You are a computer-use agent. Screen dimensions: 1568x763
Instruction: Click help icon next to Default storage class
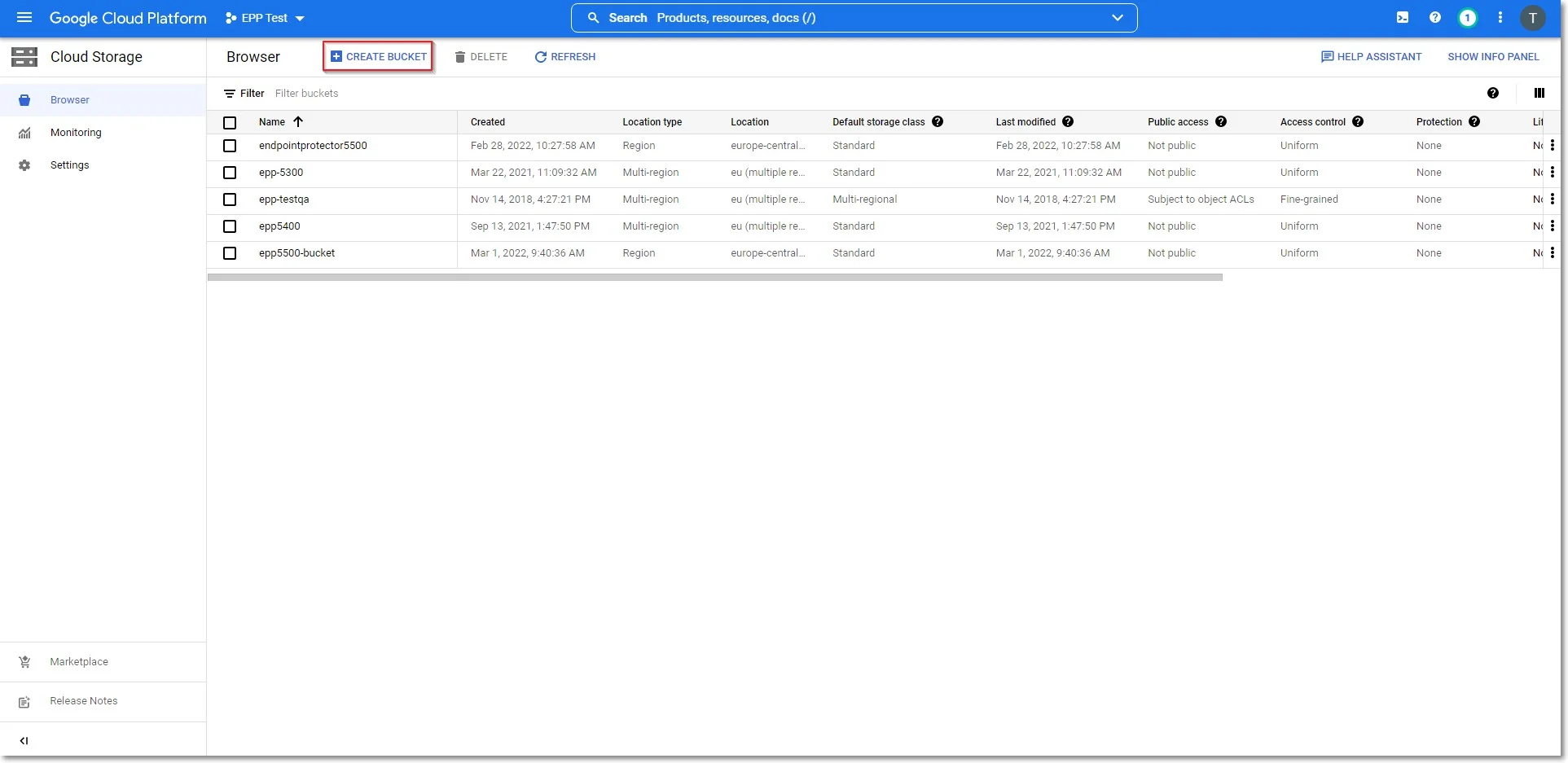pyautogui.click(x=938, y=121)
